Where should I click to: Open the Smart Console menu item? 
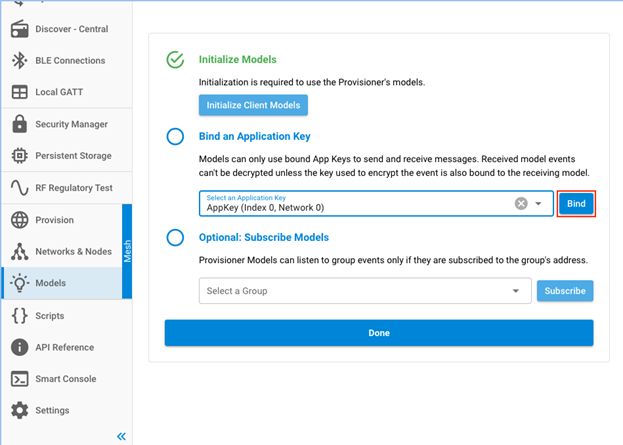[x=66, y=379]
